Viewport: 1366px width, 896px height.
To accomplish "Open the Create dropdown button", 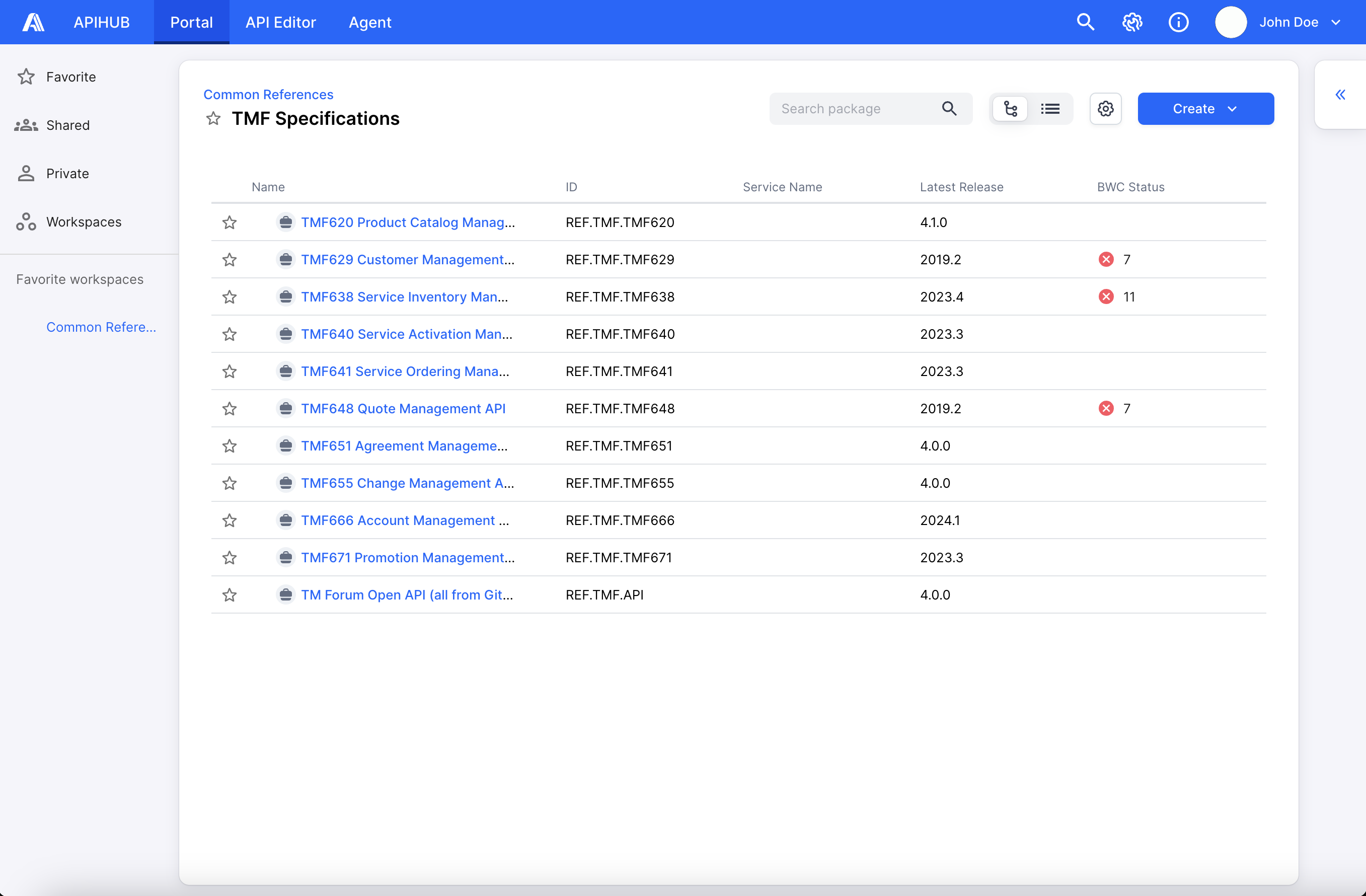I will click(1206, 109).
